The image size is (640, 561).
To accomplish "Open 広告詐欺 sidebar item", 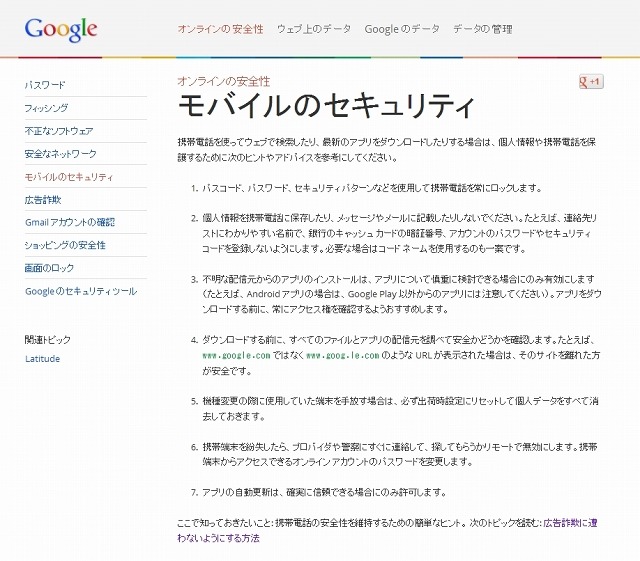I will [x=43, y=200].
